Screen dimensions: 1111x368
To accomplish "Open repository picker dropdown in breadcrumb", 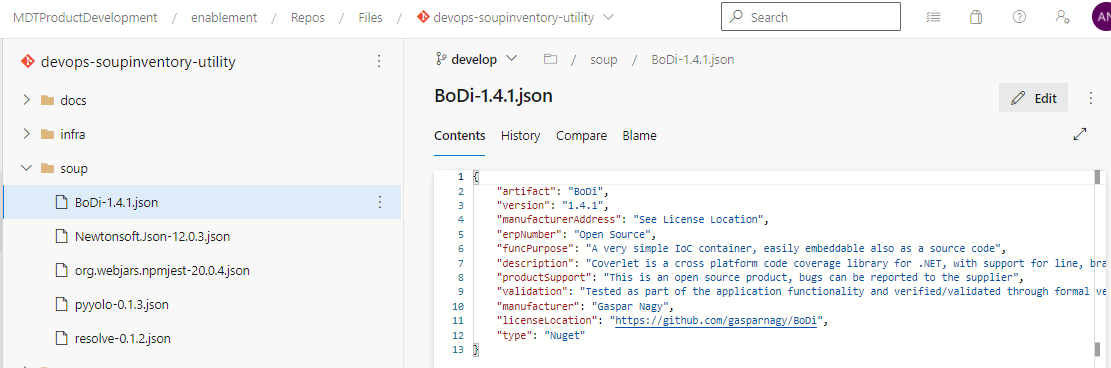I will [608, 17].
